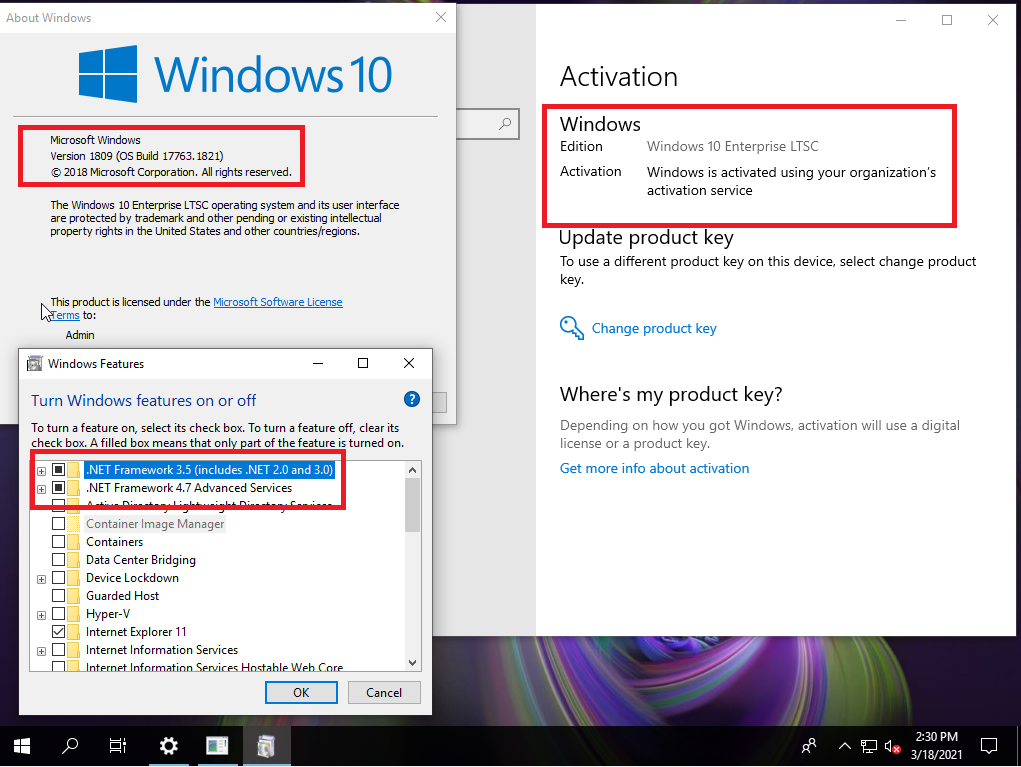Expand the Internet Information Services node
Screen dimensions: 1021x767
point(42,651)
